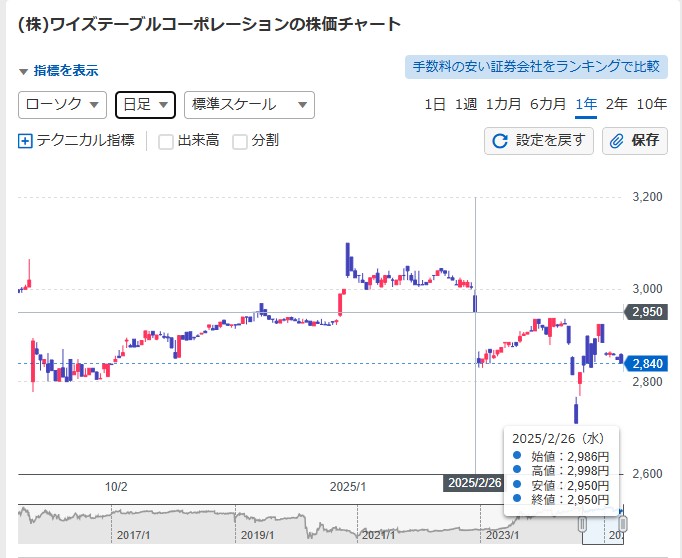Click 終値：2,950円 in the tooltip
The height and width of the screenshot is (558, 682).
coord(570,500)
